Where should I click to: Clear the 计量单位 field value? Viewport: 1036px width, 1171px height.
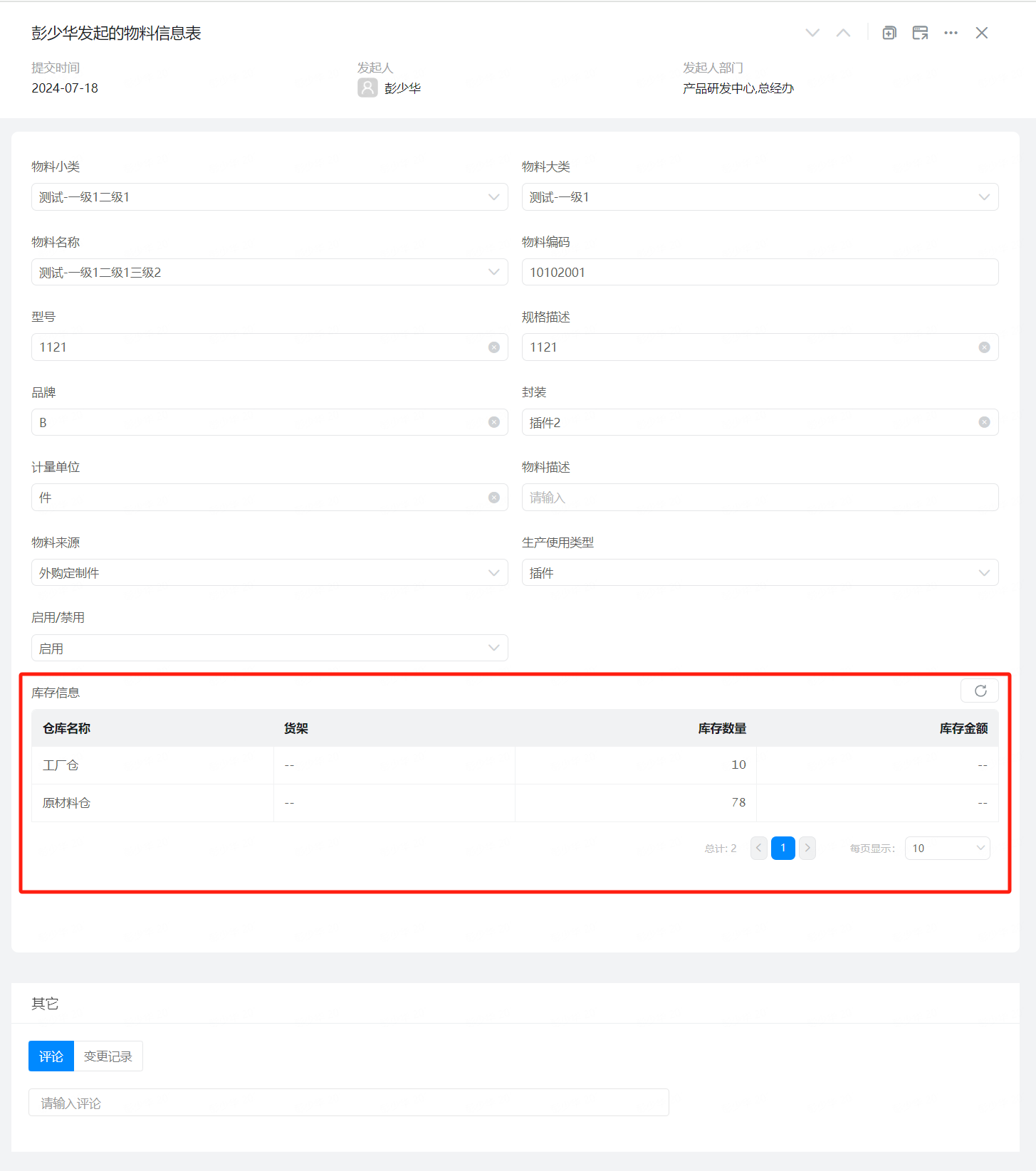494,498
